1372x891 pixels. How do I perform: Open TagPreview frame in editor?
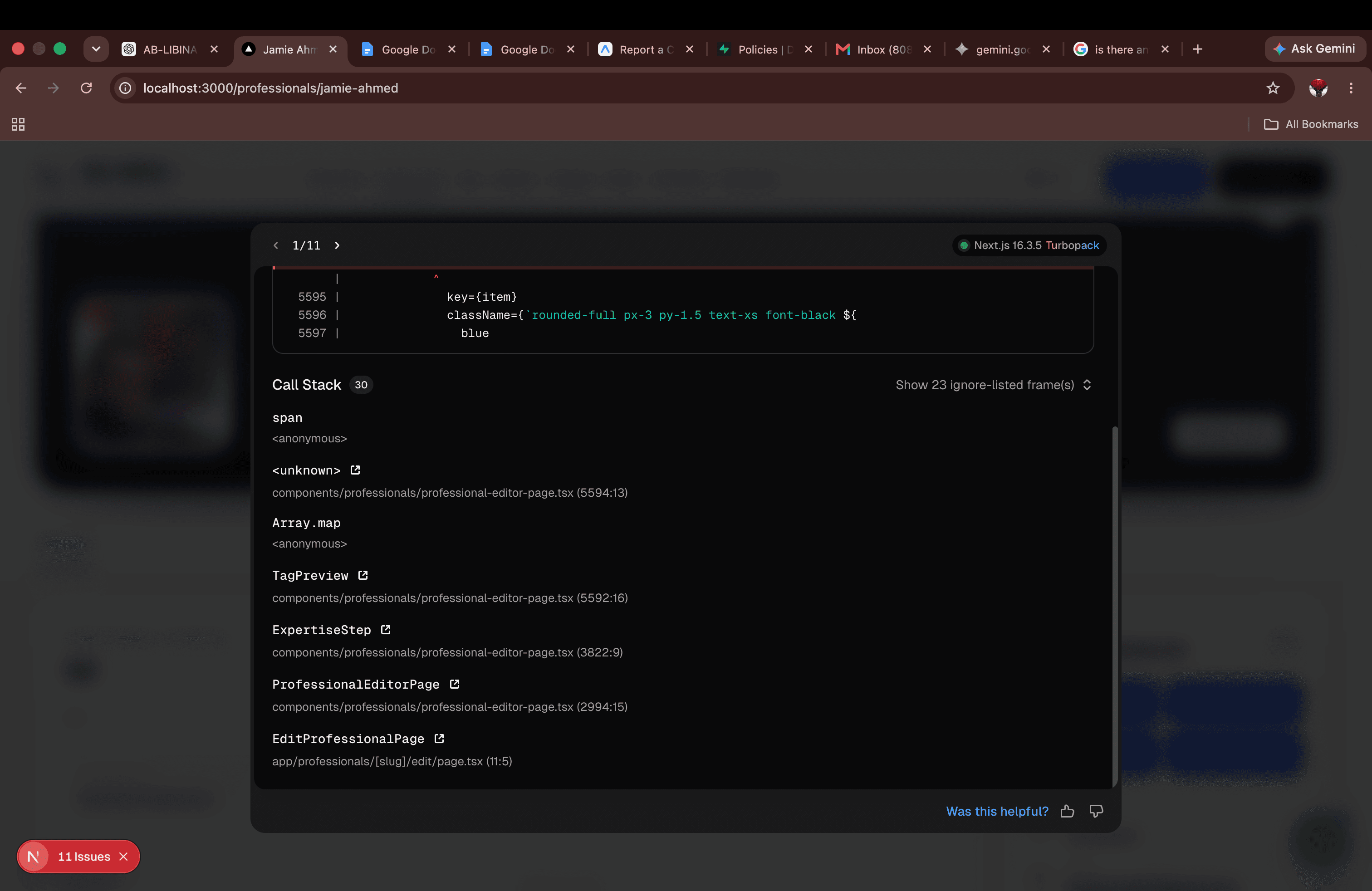pos(363,575)
